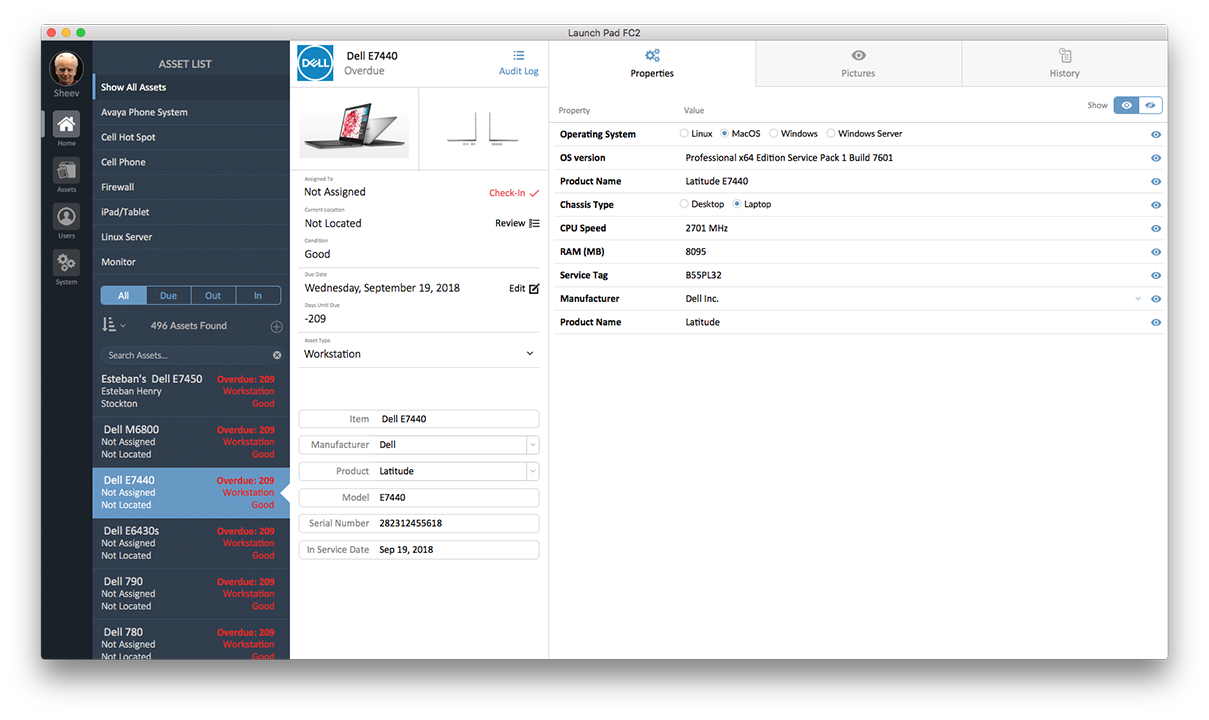Filter assets by Out
Image resolution: width=1209 pixels, height=720 pixels.
[213, 296]
